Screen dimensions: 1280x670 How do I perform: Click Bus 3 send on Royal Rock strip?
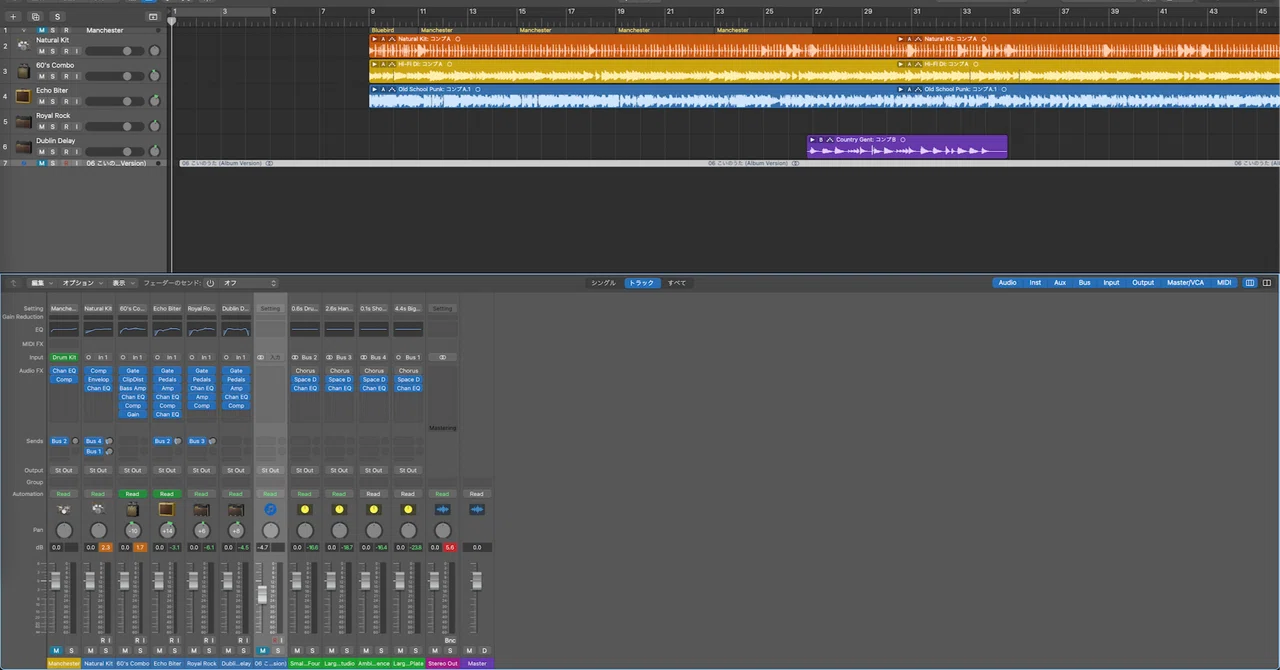196,441
